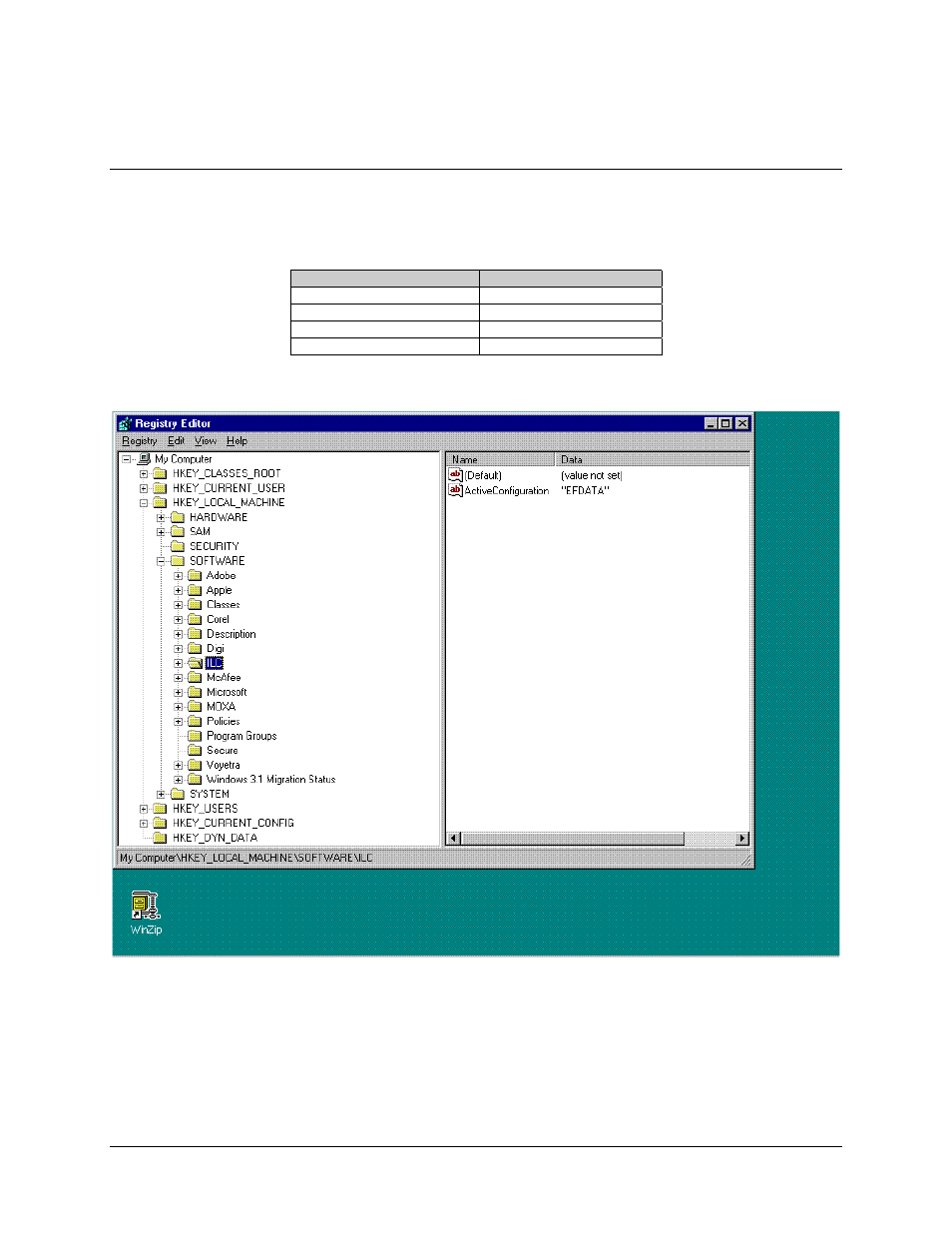952x1233 pixels.
Task: Select the HKEY_USERS key label
Action: [205, 809]
